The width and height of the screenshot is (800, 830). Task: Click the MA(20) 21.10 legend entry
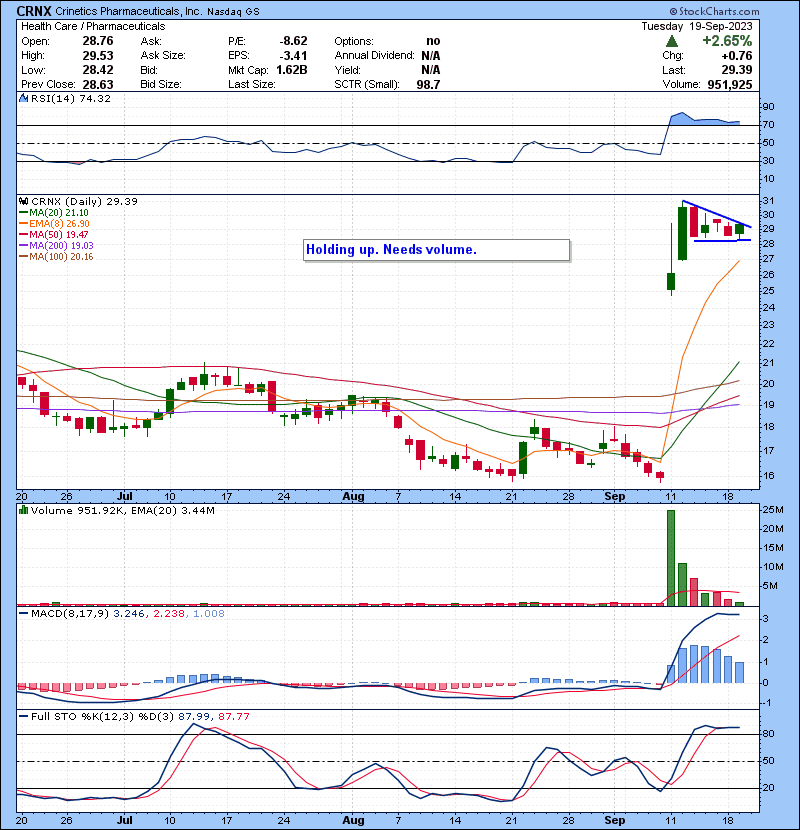pyautogui.click(x=53, y=213)
